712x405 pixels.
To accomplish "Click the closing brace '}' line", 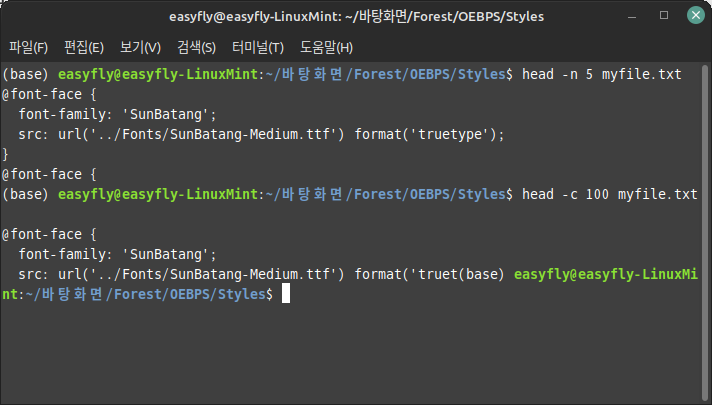I will pyautogui.click(x=5, y=154).
